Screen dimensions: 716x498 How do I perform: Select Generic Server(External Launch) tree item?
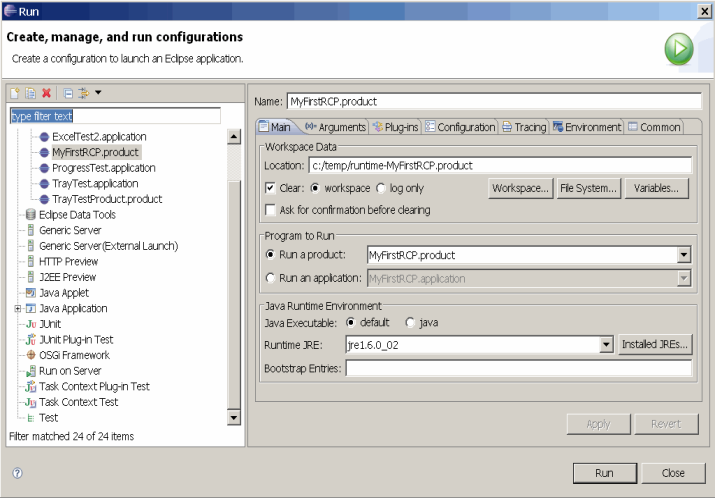(x=108, y=246)
